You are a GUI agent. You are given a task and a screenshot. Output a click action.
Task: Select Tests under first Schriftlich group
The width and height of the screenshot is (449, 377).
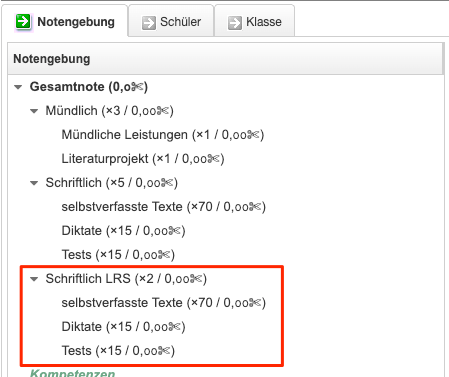click(x=118, y=255)
